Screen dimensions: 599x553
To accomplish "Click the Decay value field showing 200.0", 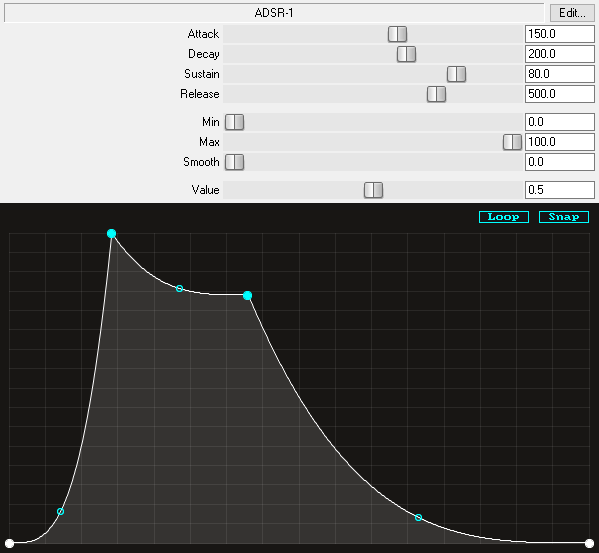I will click(x=560, y=54).
